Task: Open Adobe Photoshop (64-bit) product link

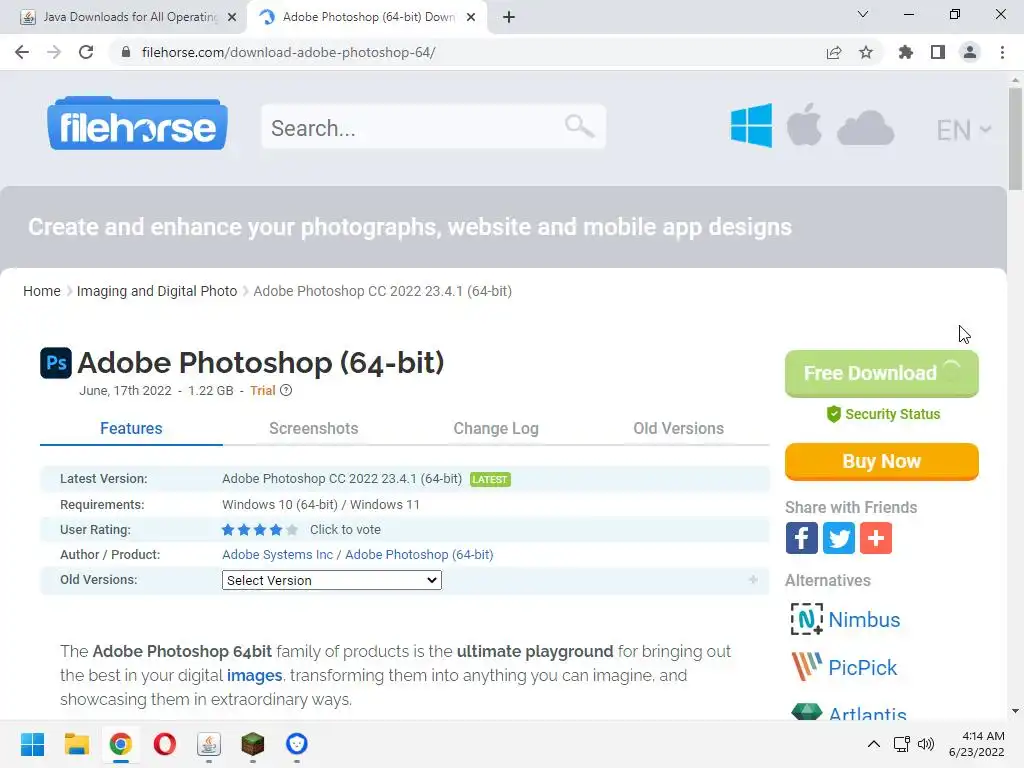Action: [x=419, y=554]
